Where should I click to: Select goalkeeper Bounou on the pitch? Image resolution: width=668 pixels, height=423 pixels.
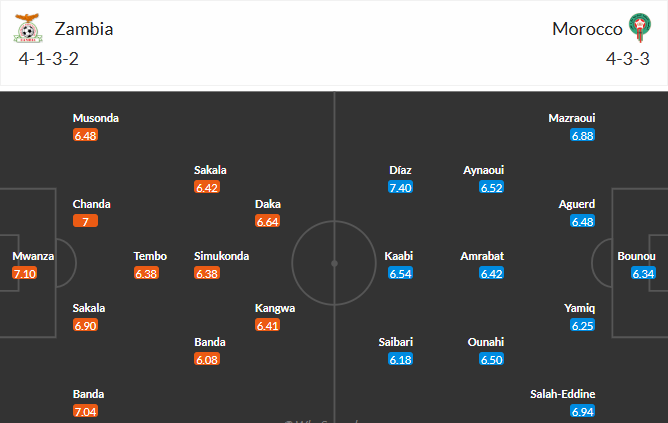tap(636, 256)
